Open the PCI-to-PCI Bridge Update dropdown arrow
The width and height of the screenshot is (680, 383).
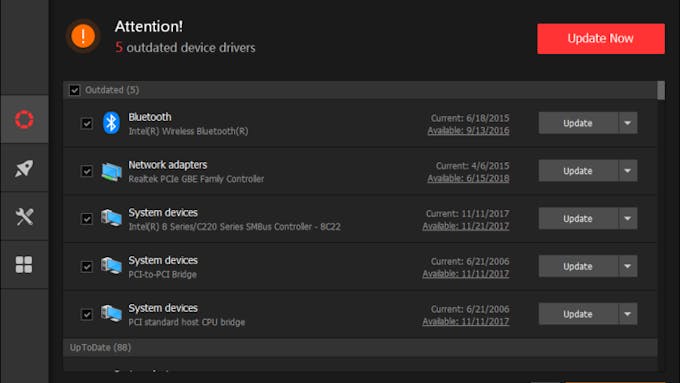(x=628, y=266)
